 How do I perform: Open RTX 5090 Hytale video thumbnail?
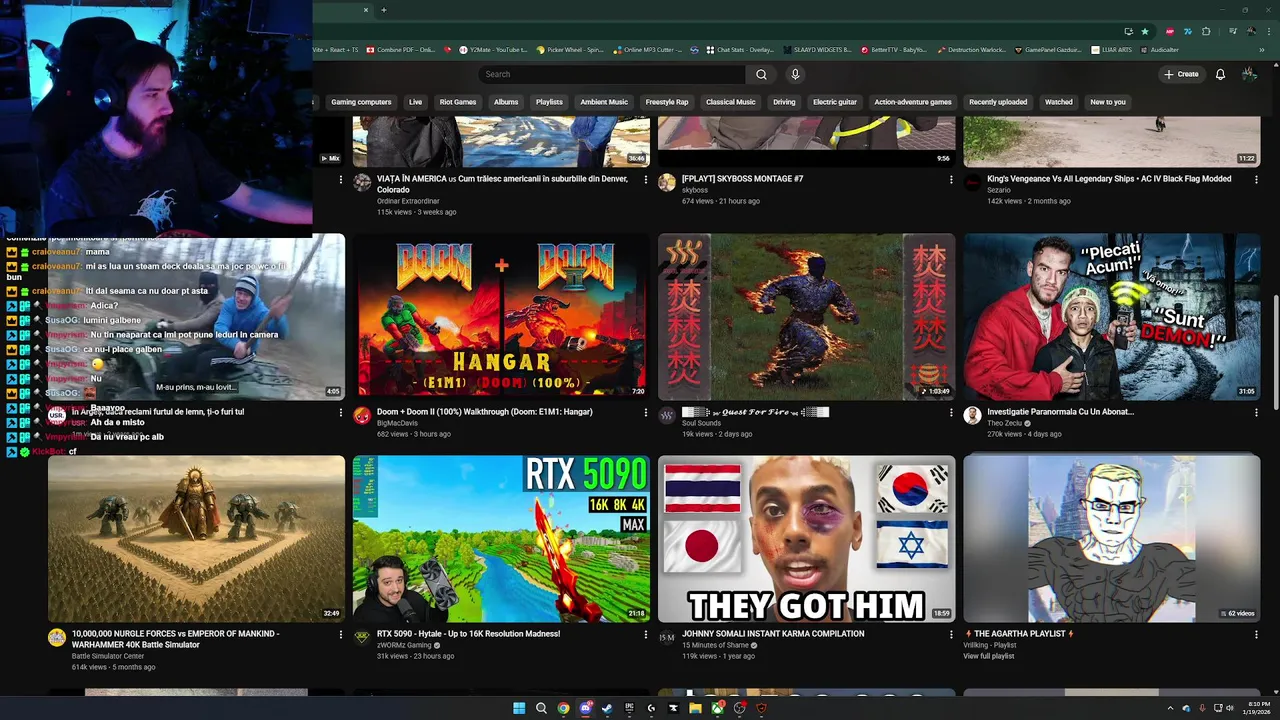coord(501,538)
